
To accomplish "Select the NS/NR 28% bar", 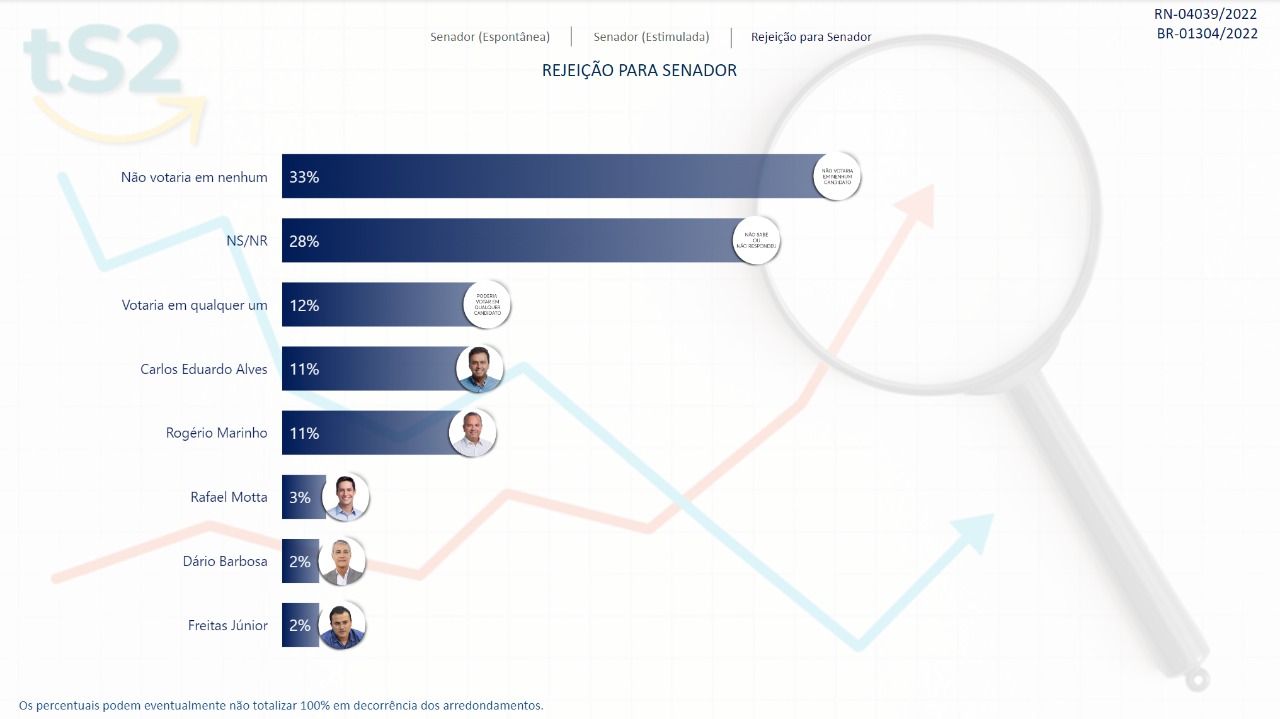I will (x=510, y=241).
